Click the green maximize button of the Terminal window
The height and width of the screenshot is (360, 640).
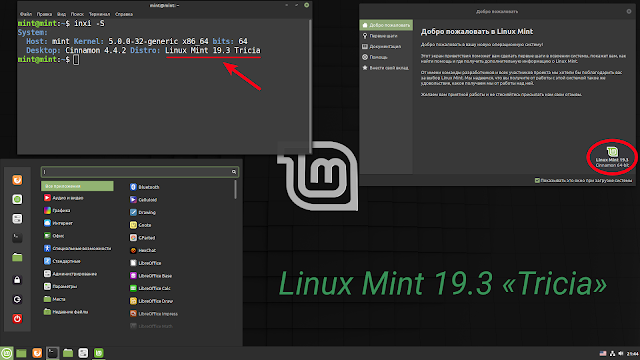point(307,5)
